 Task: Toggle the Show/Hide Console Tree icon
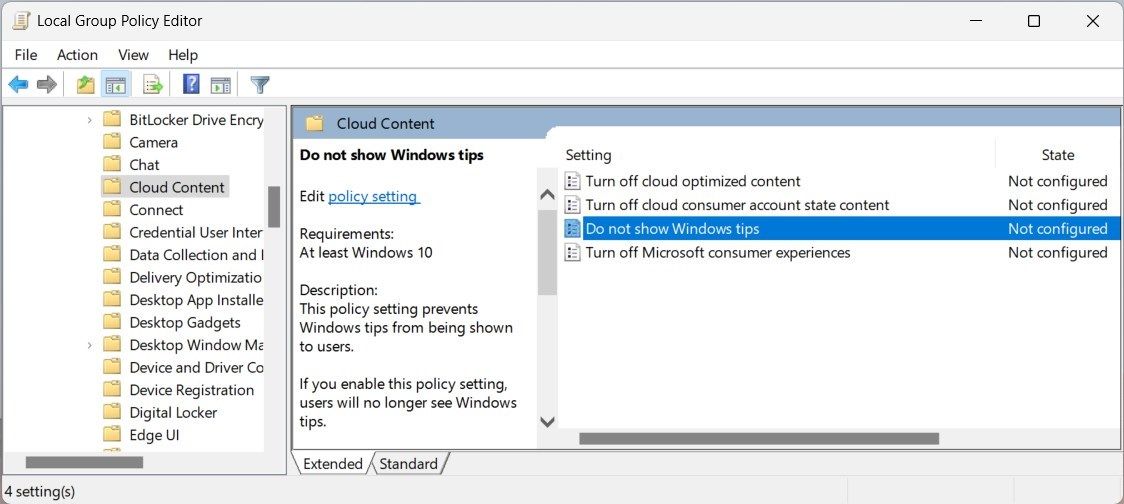116,85
